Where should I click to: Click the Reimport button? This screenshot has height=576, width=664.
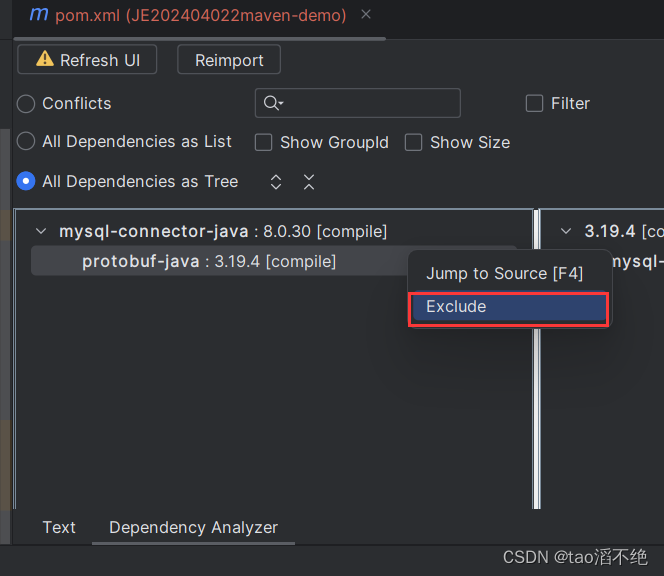(229, 60)
